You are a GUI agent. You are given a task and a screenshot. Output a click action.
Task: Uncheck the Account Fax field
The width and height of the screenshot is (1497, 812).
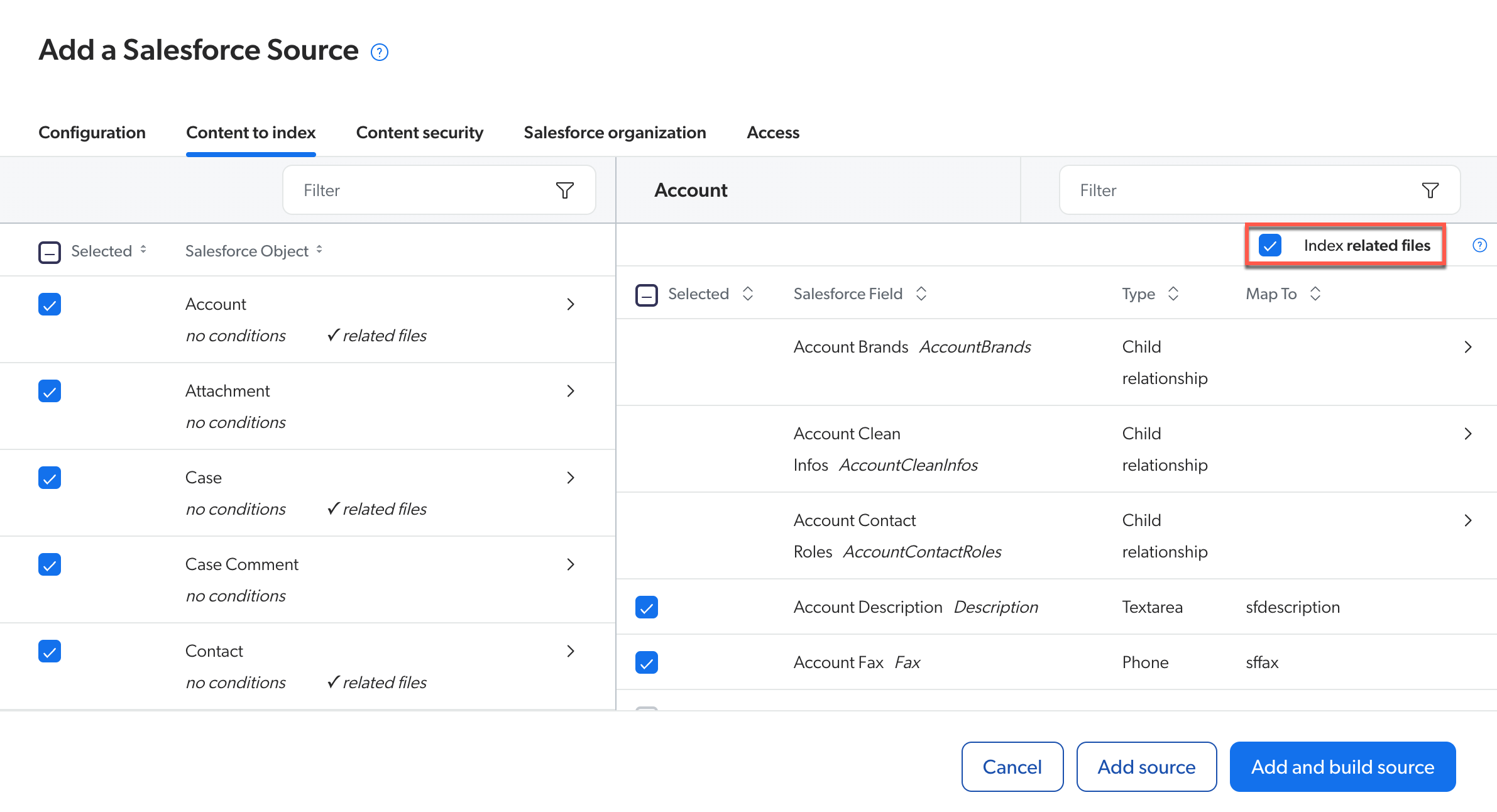(647, 662)
